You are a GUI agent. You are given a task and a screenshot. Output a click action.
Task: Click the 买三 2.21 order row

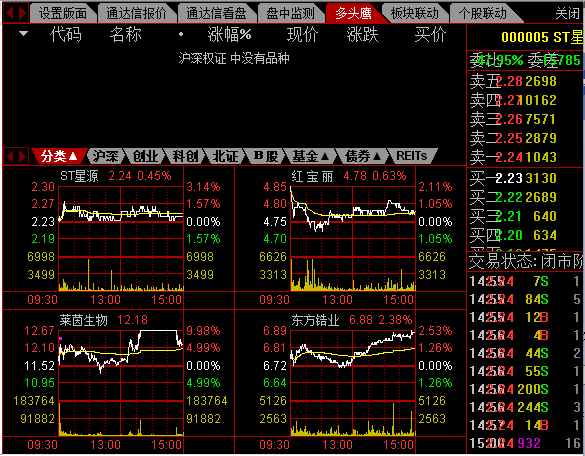click(524, 216)
